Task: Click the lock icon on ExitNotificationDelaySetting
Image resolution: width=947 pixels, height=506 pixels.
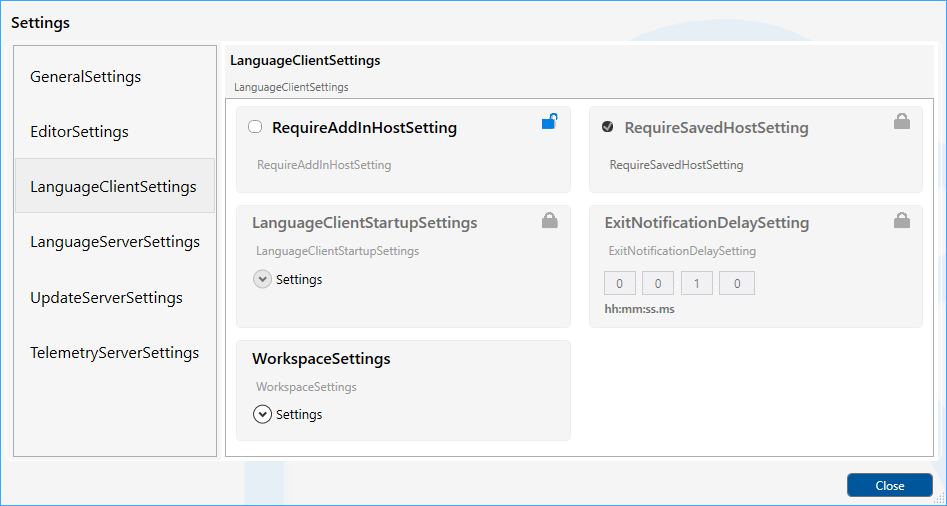Action: 901,220
